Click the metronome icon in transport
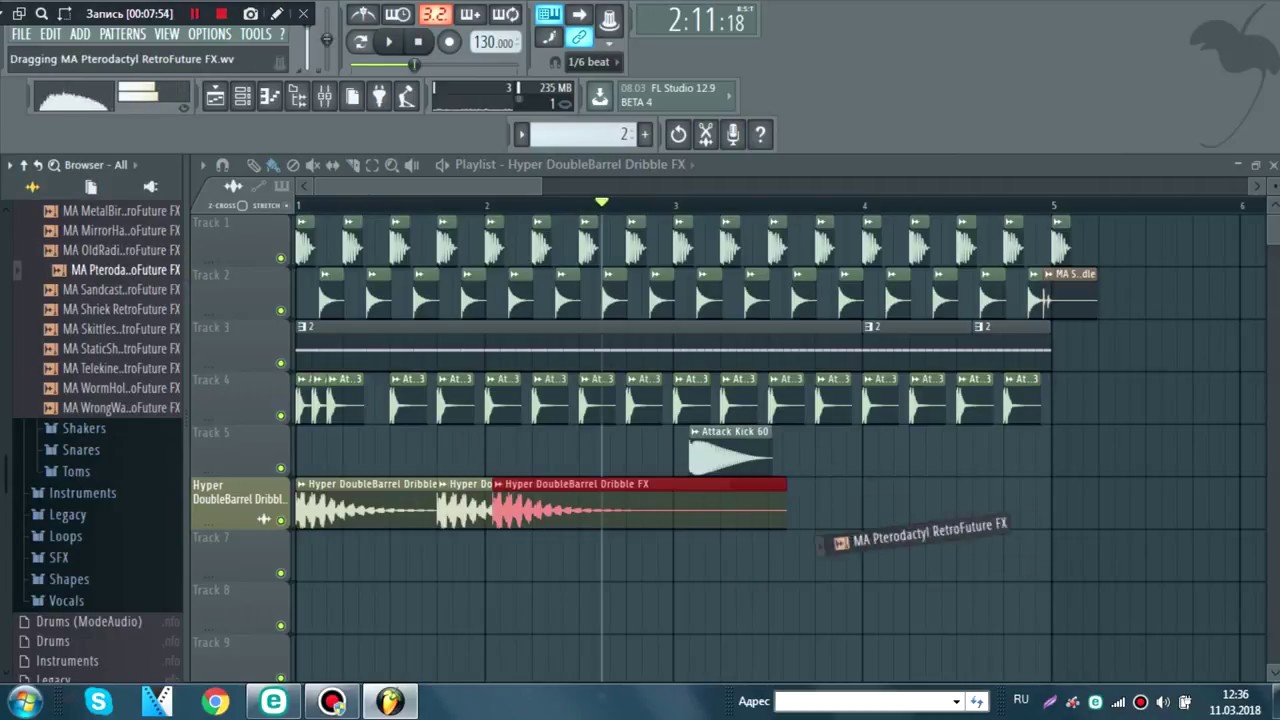Viewport: 1280px width, 720px height. pyautogui.click(x=362, y=14)
